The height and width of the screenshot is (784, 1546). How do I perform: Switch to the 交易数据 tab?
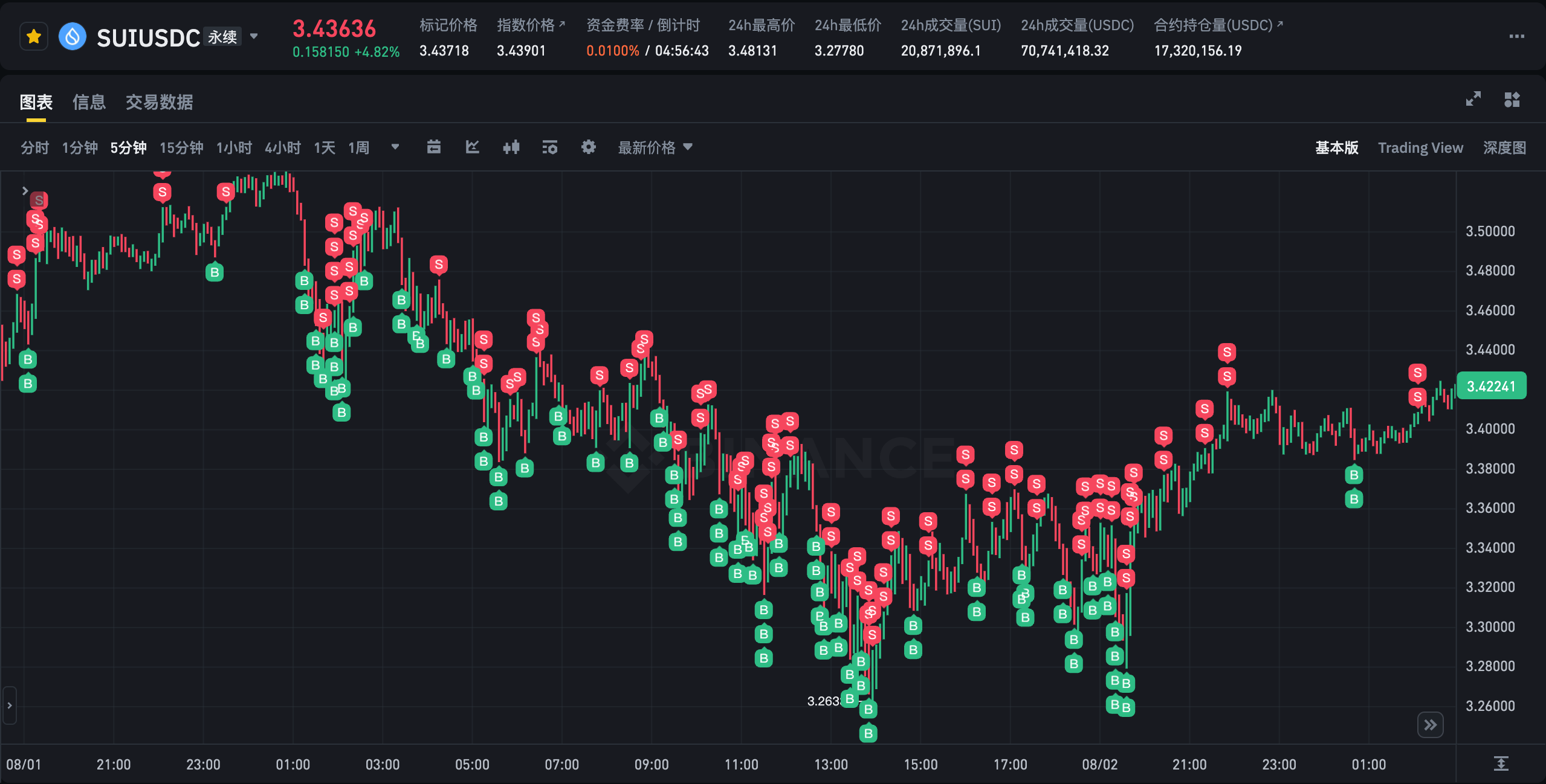(159, 102)
